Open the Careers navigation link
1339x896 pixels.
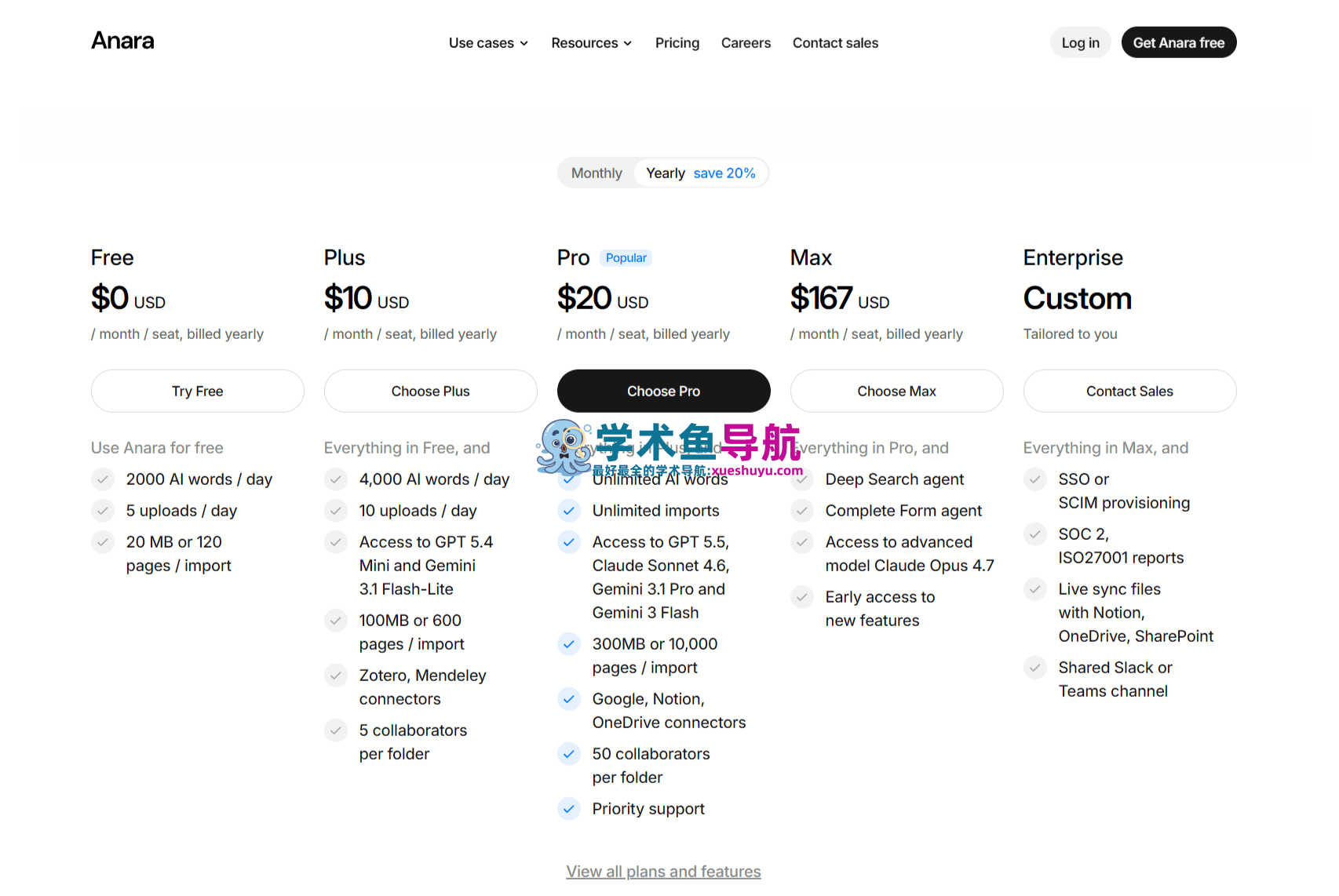[746, 43]
